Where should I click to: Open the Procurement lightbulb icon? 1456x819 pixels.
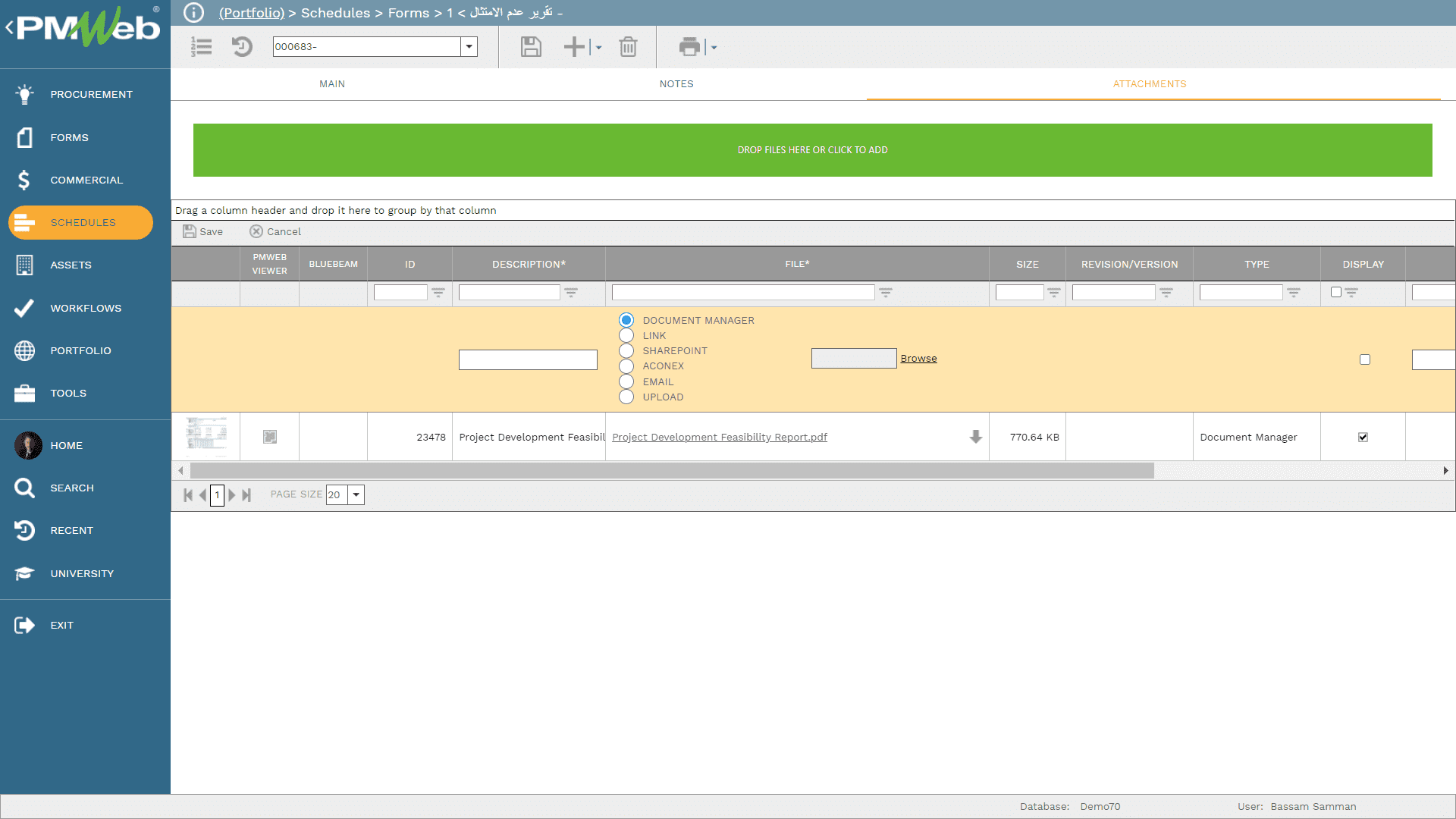point(24,94)
